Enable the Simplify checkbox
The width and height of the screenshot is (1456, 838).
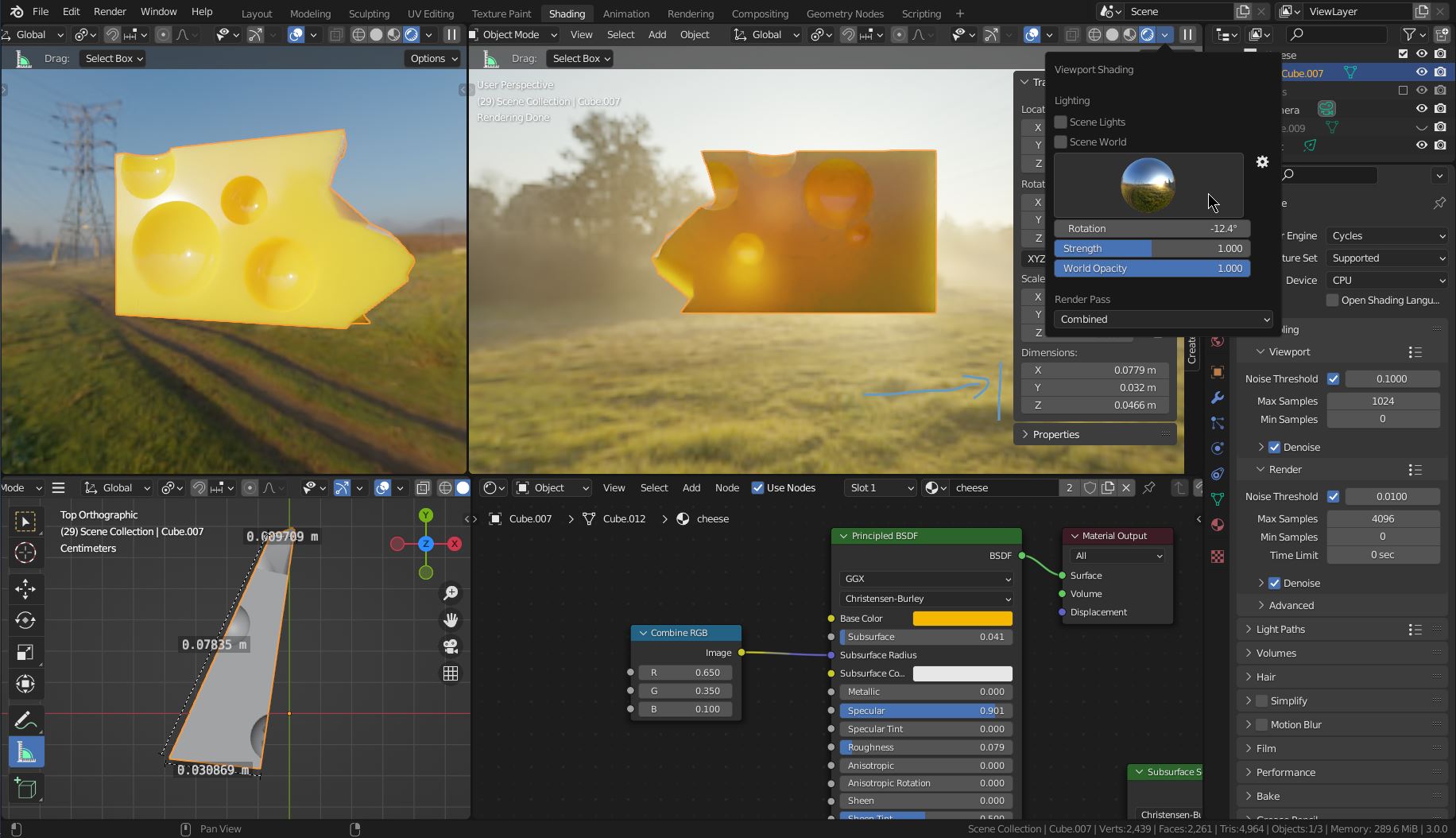pos(1260,700)
